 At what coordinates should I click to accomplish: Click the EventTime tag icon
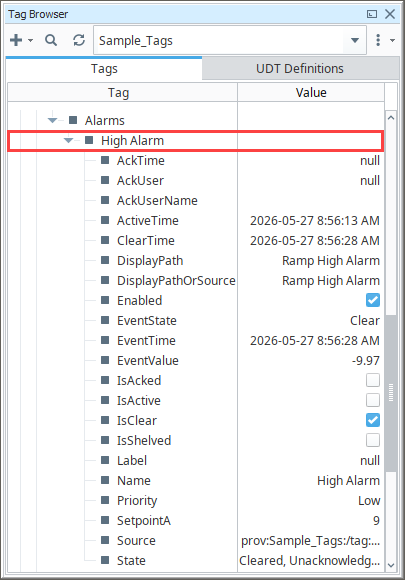tap(105, 340)
